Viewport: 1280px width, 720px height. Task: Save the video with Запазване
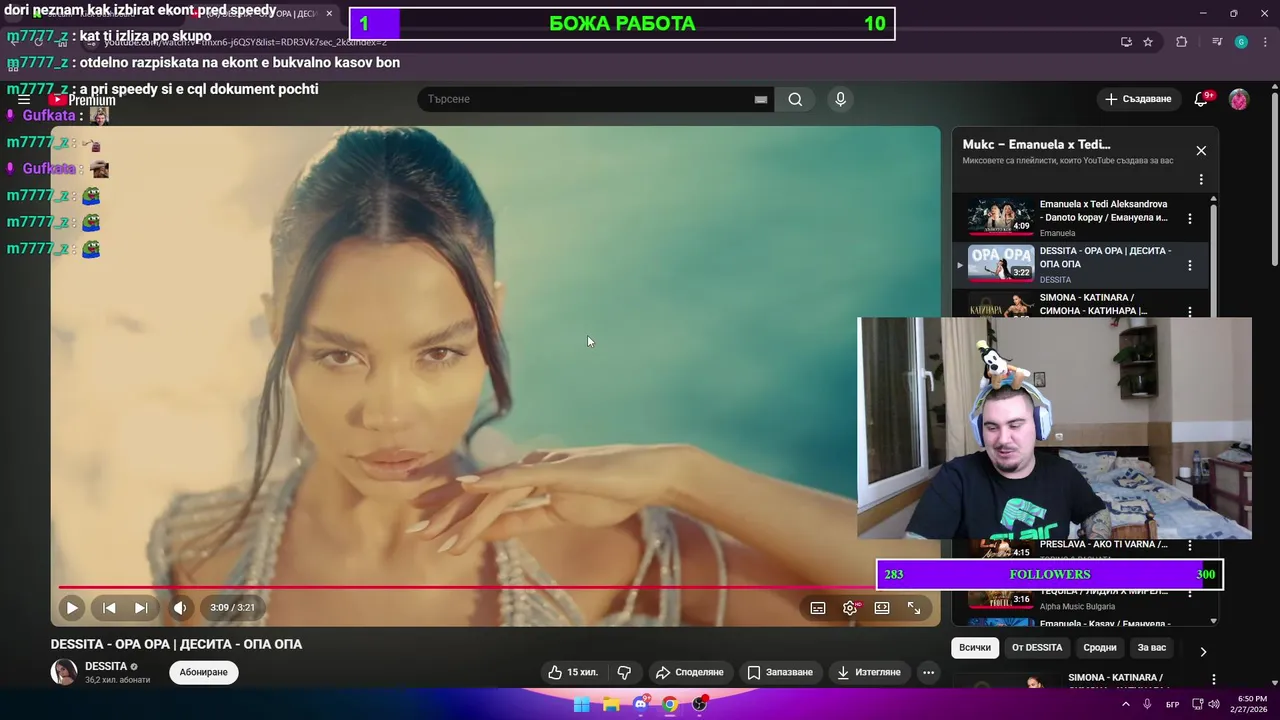click(x=780, y=672)
